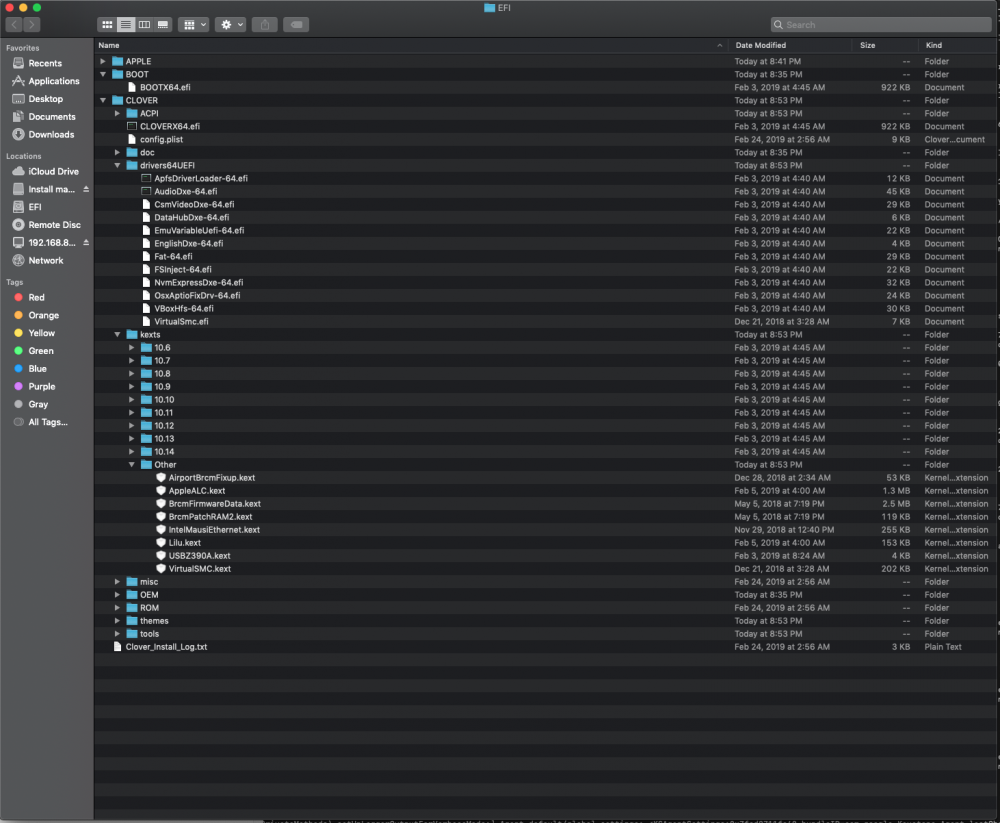Collapse the kexts folder
The image size is (1000, 823).
pos(117,335)
